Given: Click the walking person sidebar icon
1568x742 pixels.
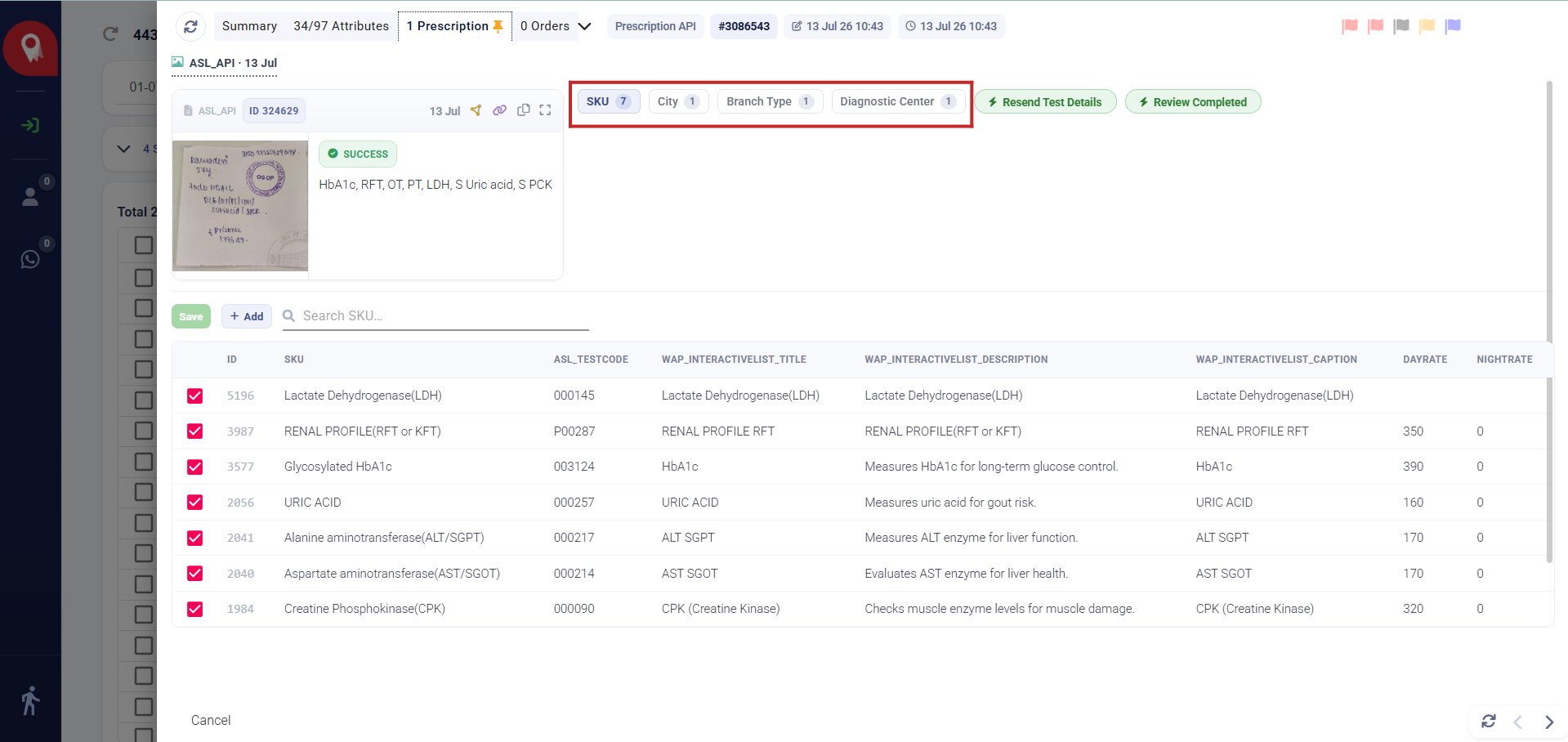Looking at the screenshot, I should coord(30,700).
